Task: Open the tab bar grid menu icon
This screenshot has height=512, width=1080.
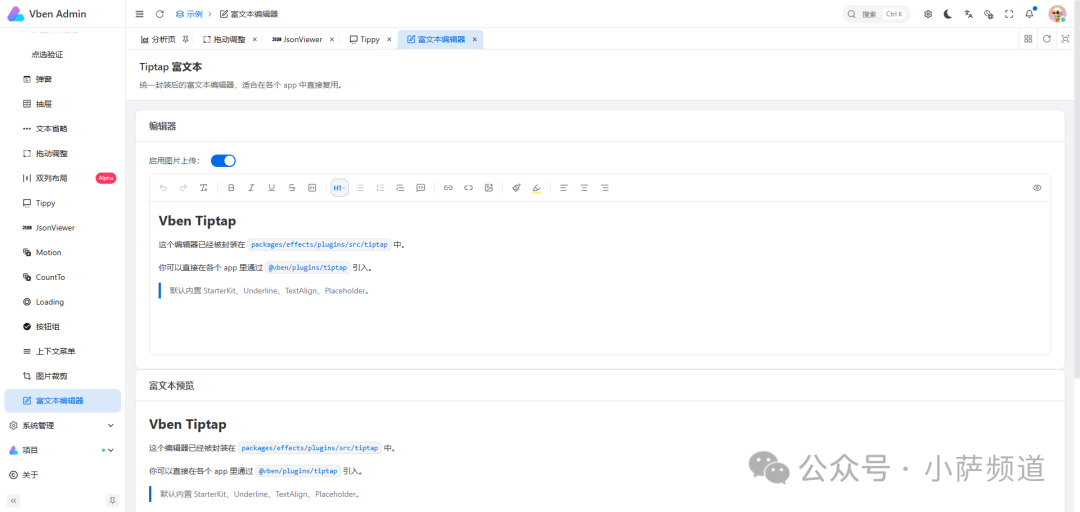Action: (1028, 39)
